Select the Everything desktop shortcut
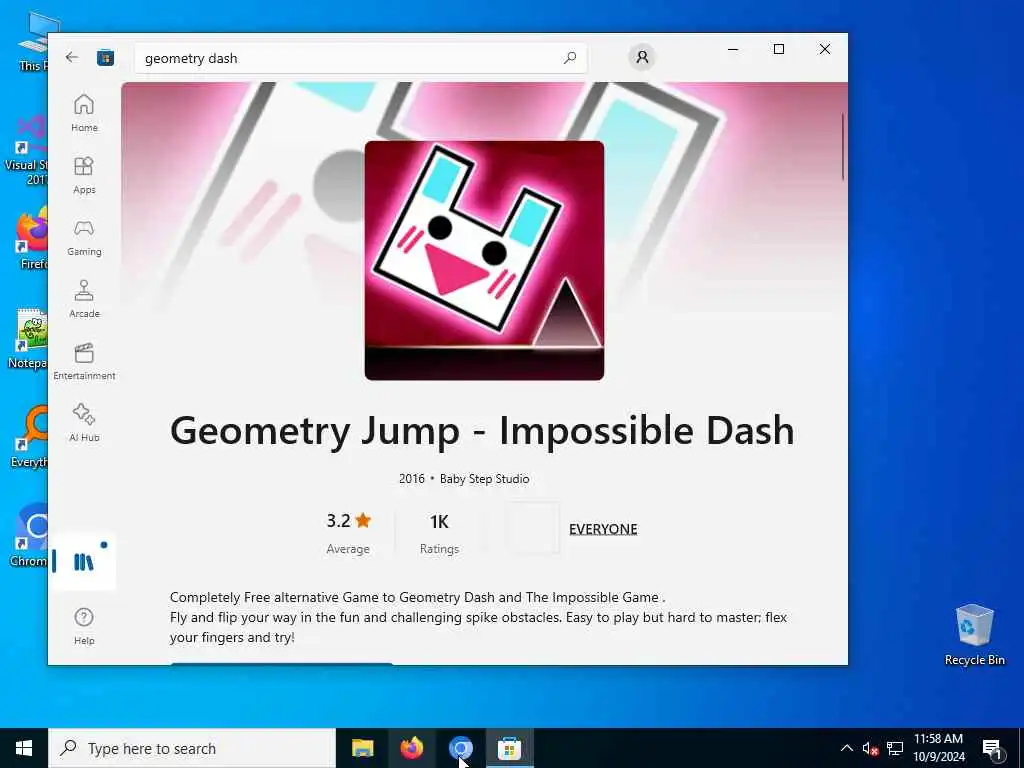The height and width of the screenshot is (768, 1024). pos(29,436)
